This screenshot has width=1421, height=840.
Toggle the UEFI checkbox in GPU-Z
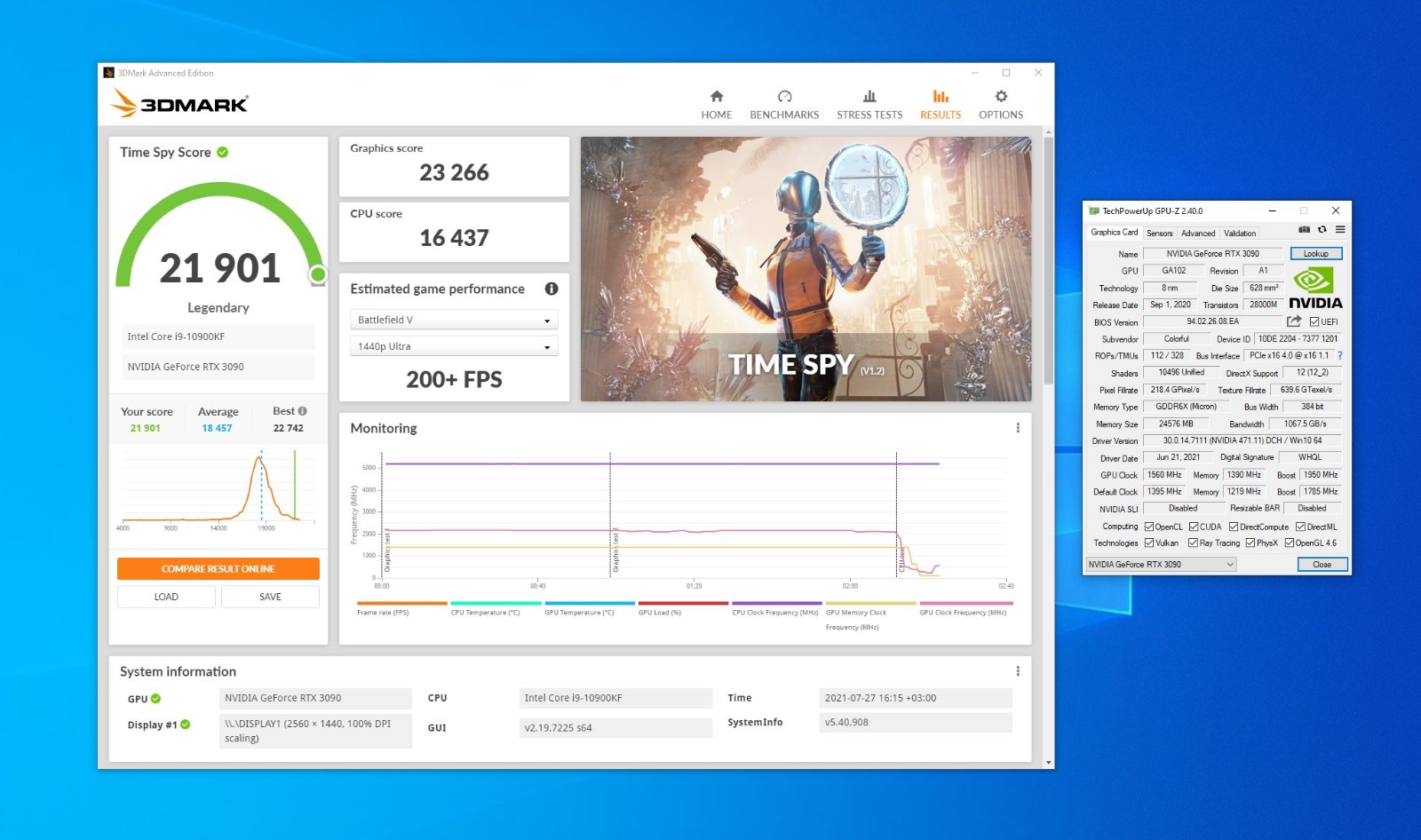[1314, 322]
